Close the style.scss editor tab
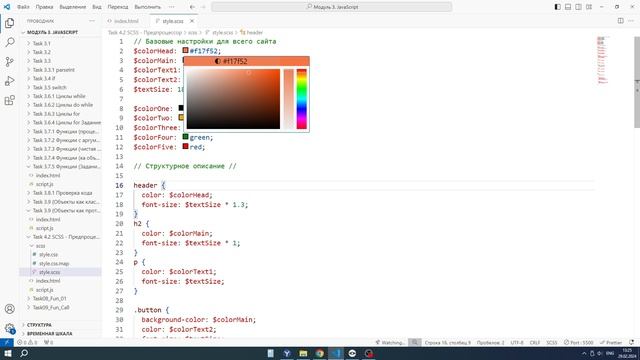The height and width of the screenshot is (360, 640). click(192, 21)
